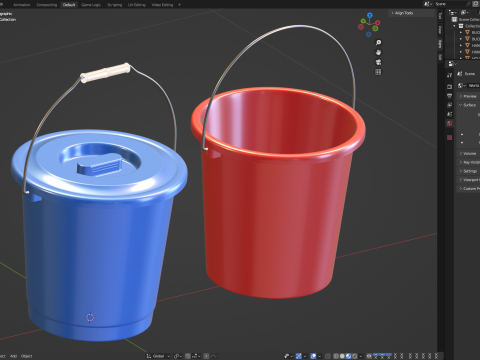
Task: Toggle show gizmo button
Action: point(299,356)
